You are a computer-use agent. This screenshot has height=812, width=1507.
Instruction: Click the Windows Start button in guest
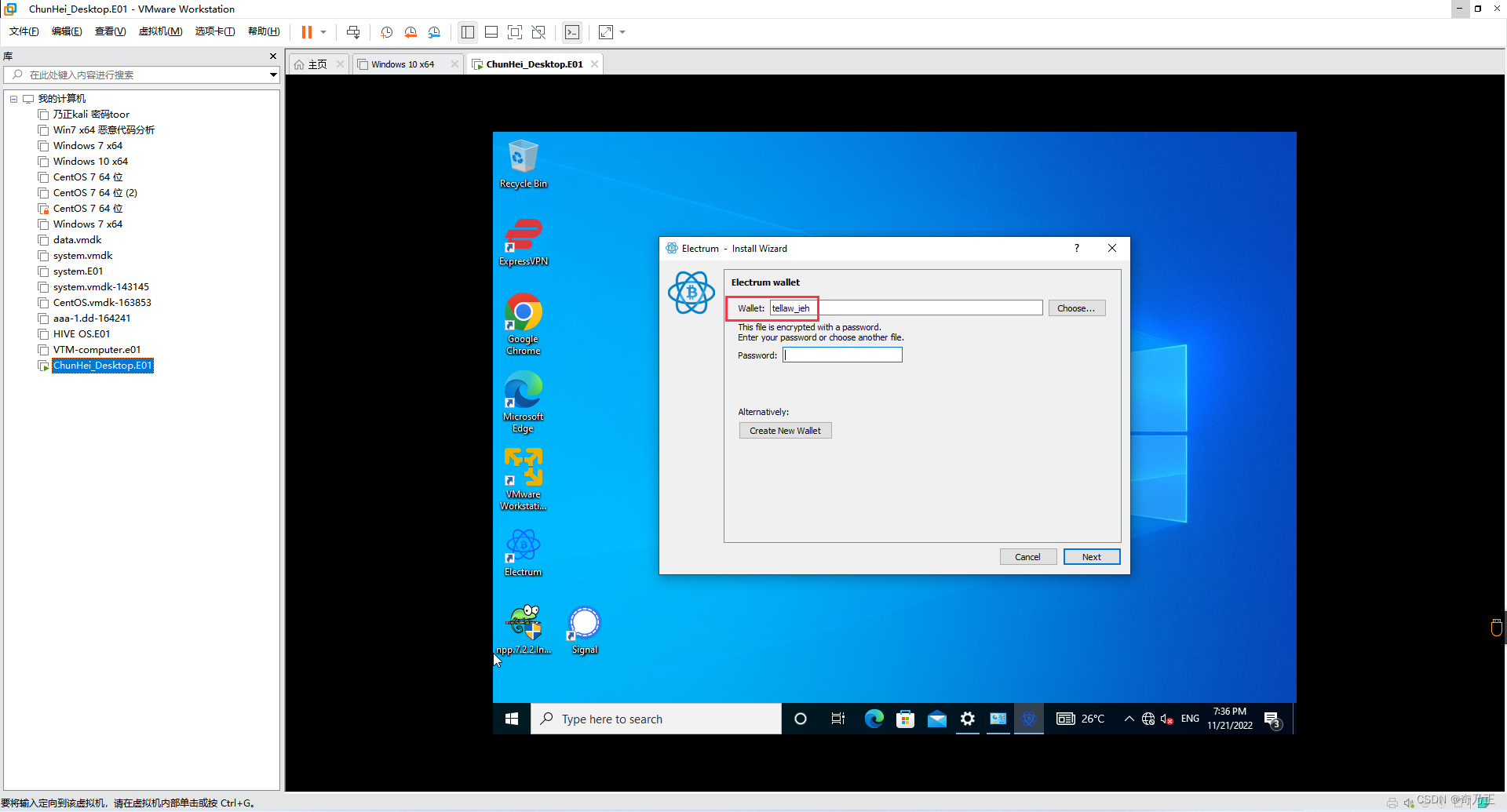512,719
